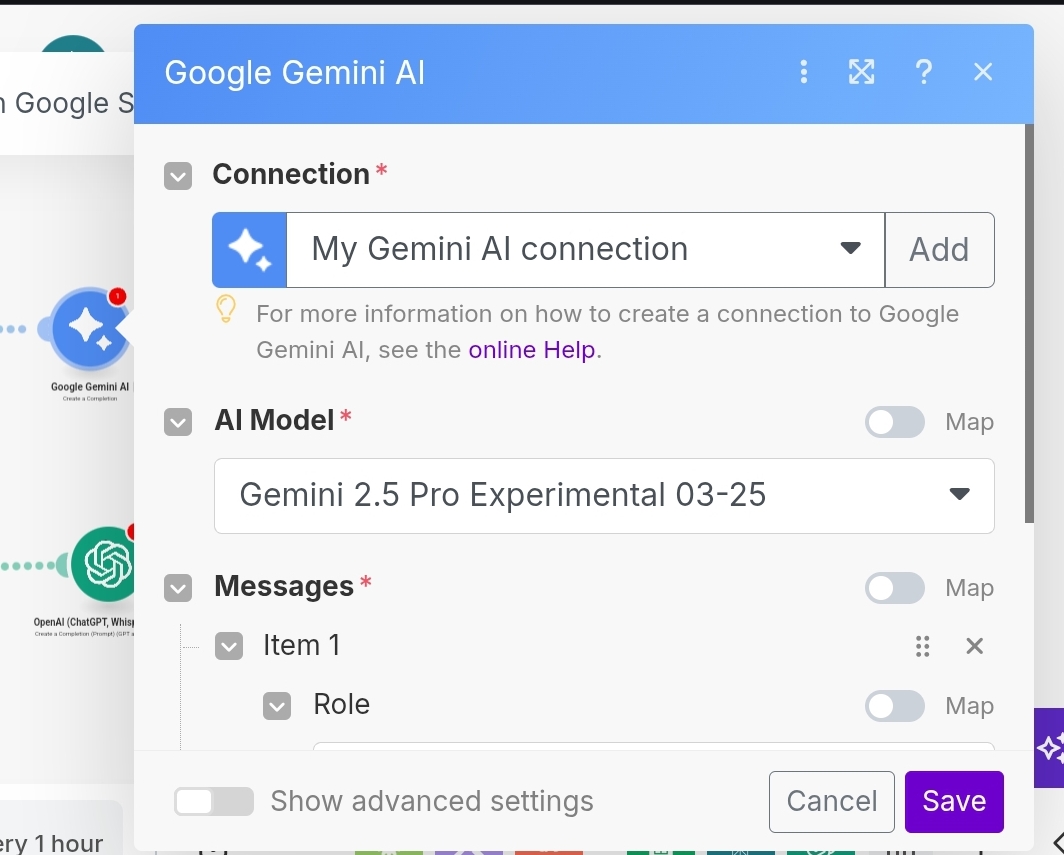Collapse the AI Model section
Viewport: 1064px width, 855px height.
click(178, 422)
